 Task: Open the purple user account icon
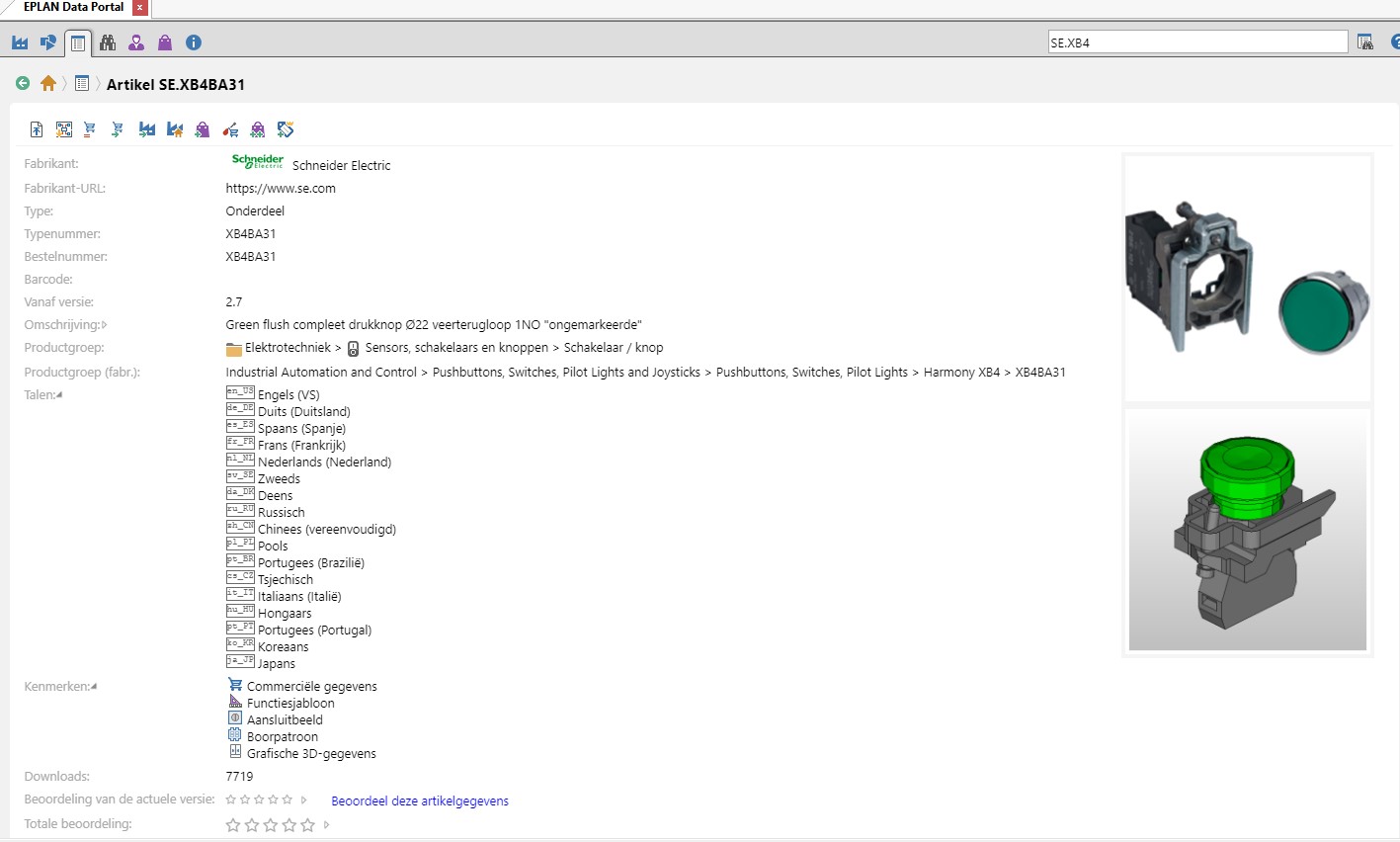coord(136,42)
